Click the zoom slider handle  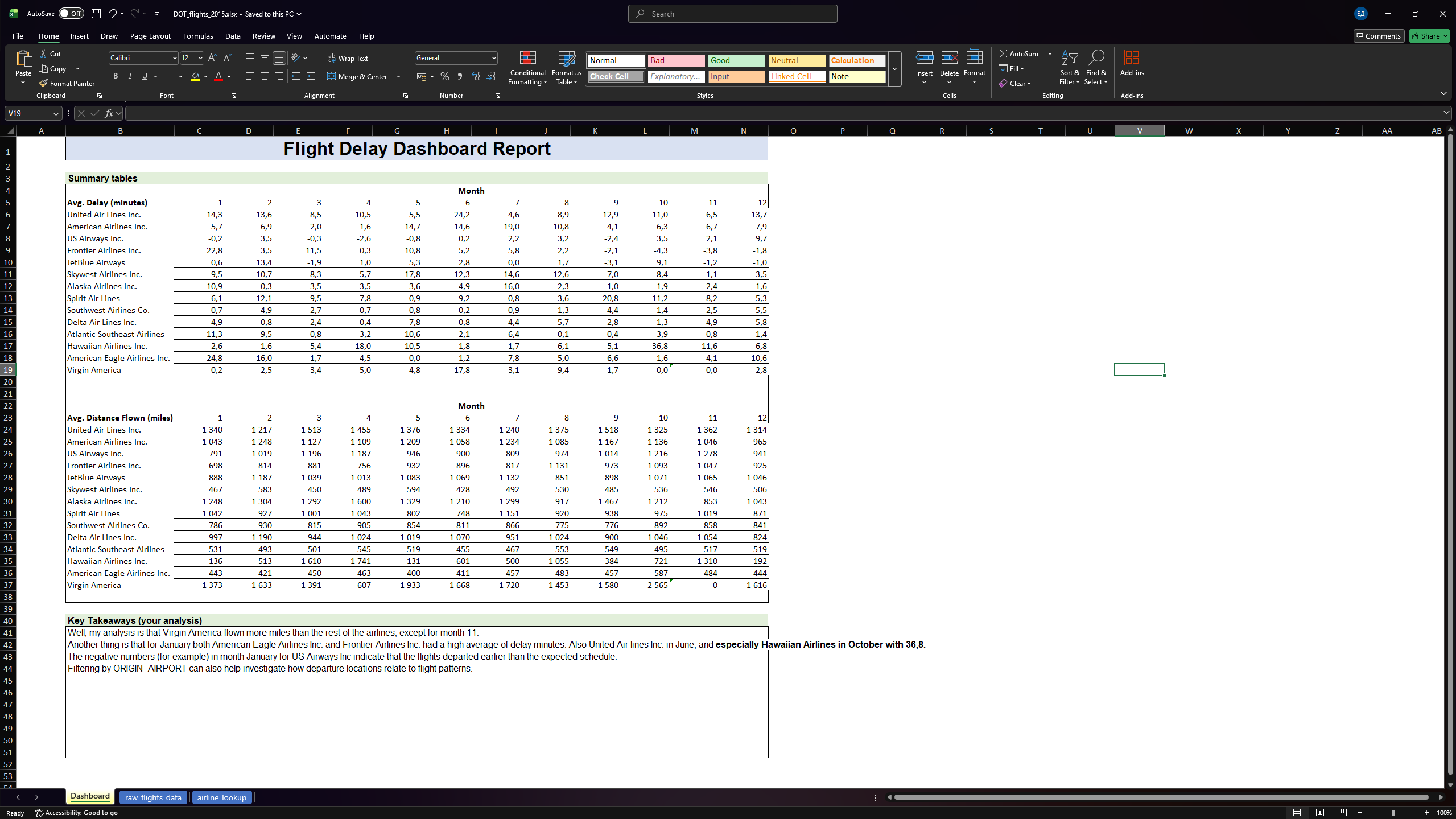(1393, 813)
